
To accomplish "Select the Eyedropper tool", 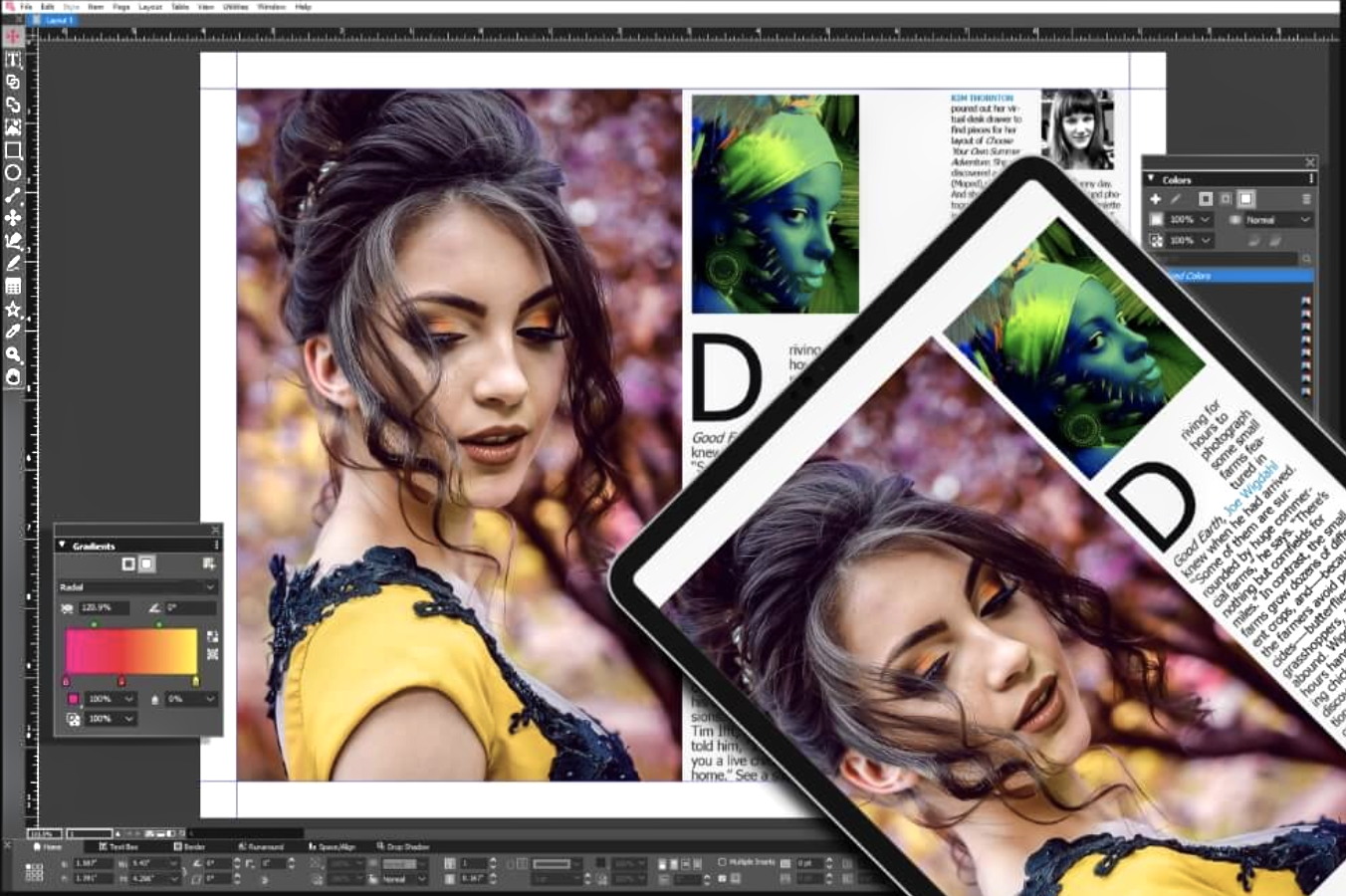I will (x=13, y=332).
